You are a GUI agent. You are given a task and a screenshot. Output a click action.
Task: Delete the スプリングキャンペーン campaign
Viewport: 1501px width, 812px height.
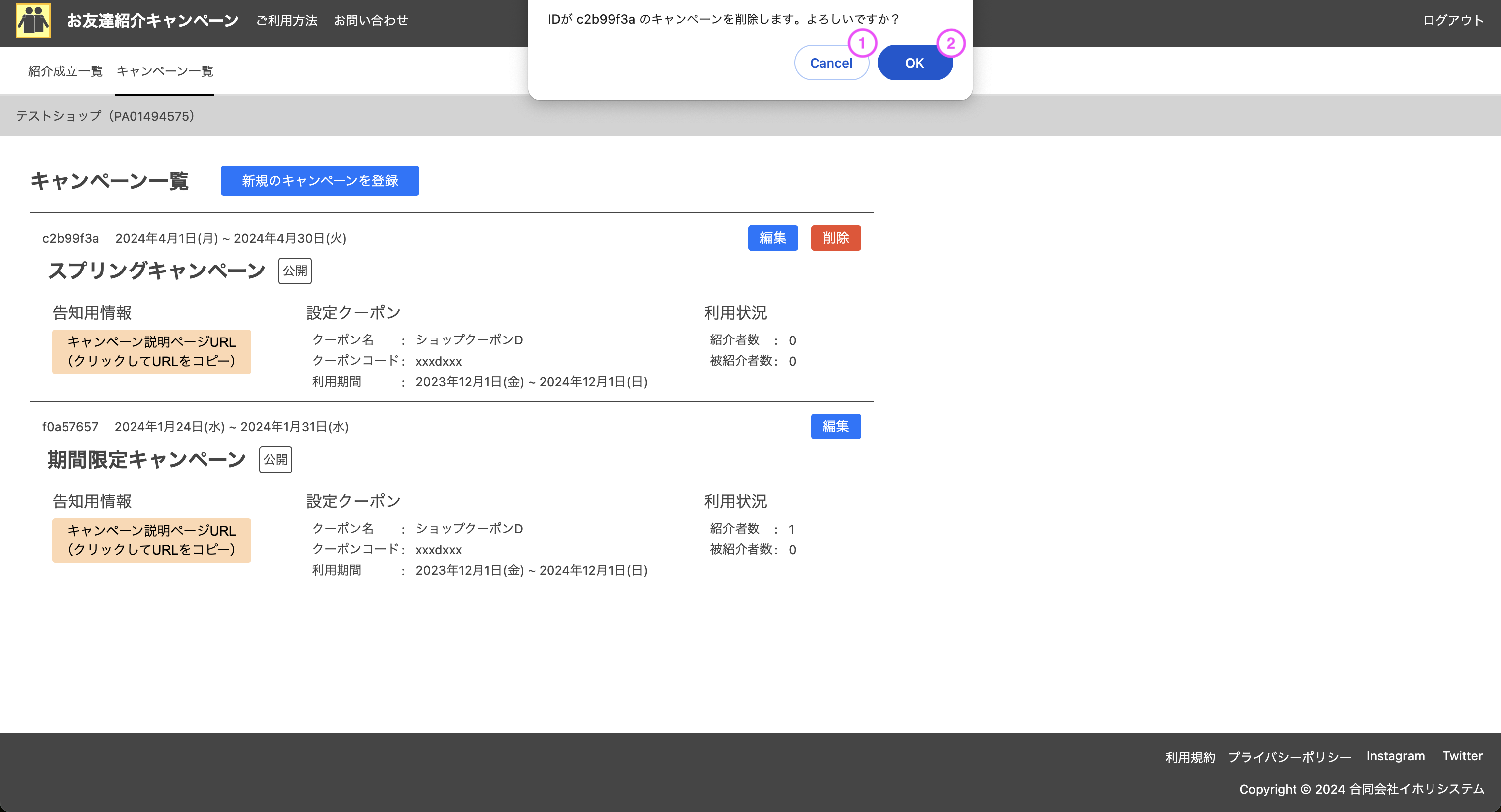point(835,238)
